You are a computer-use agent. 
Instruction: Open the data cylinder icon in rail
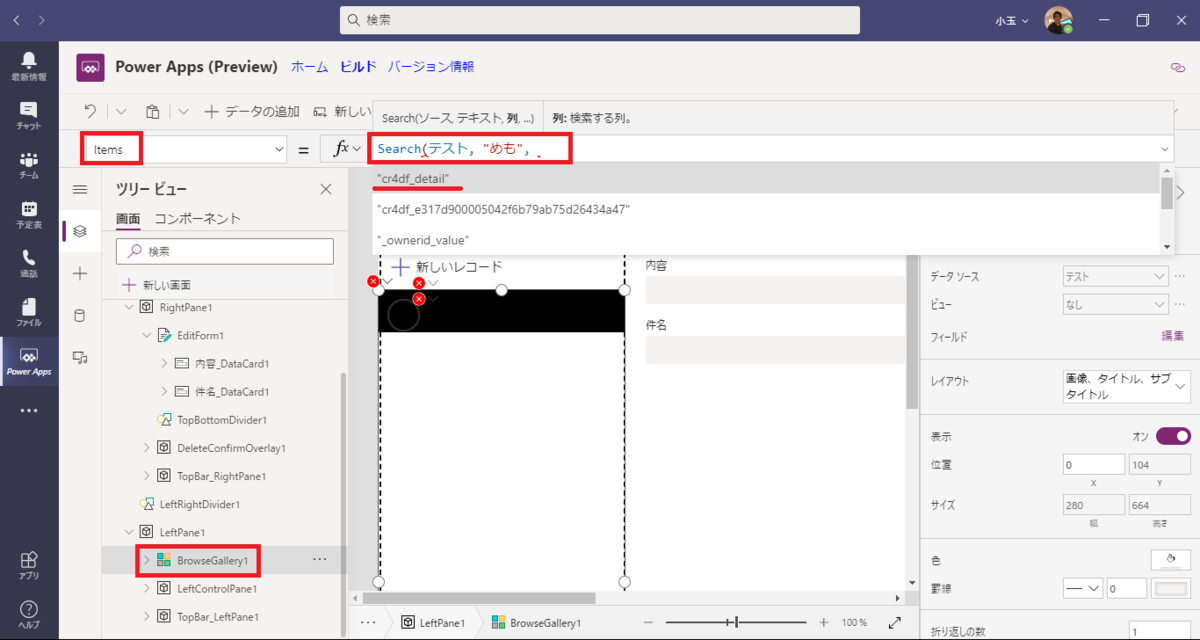pos(80,315)
